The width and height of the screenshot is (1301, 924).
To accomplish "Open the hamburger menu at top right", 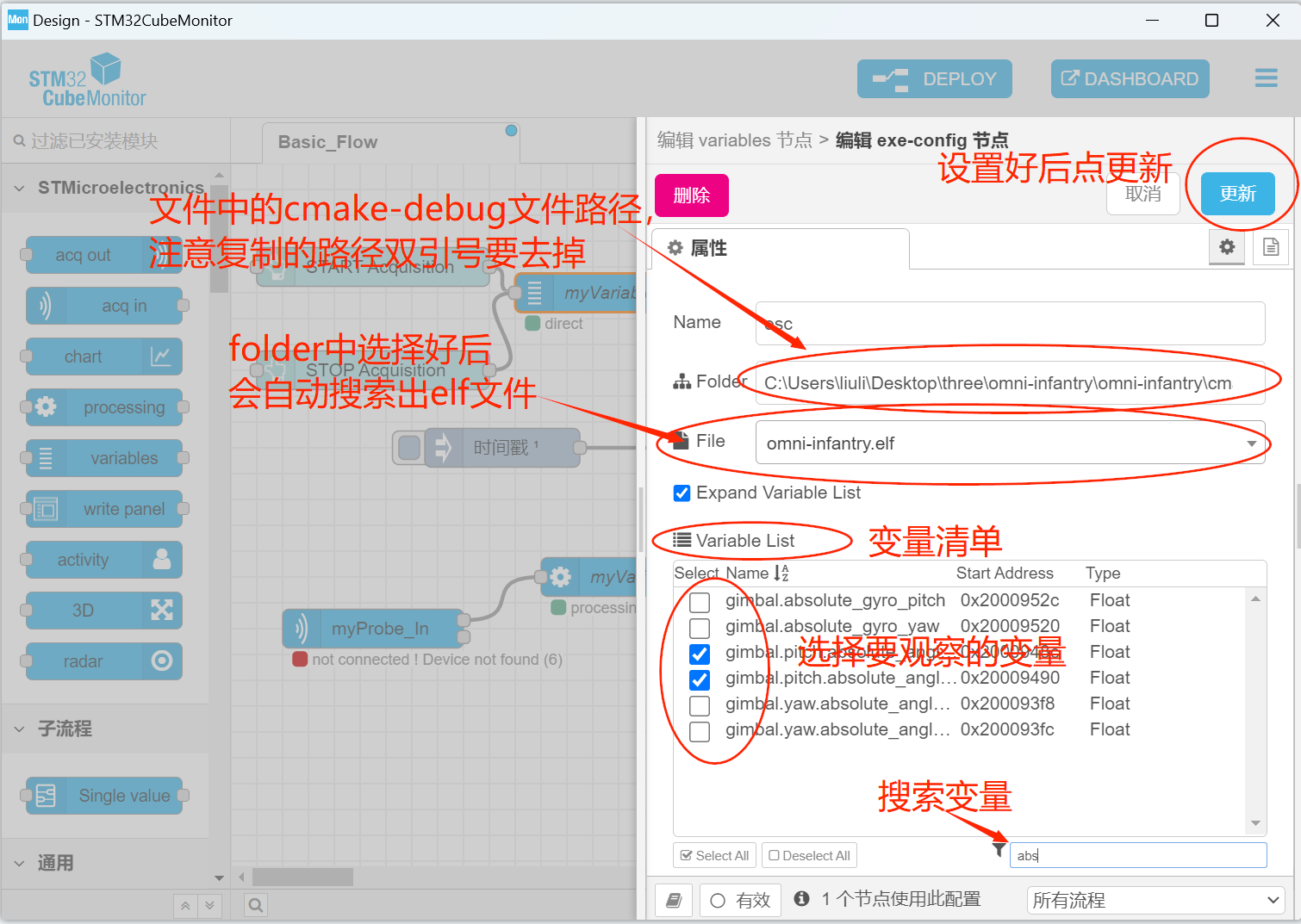I will 1266,78.
